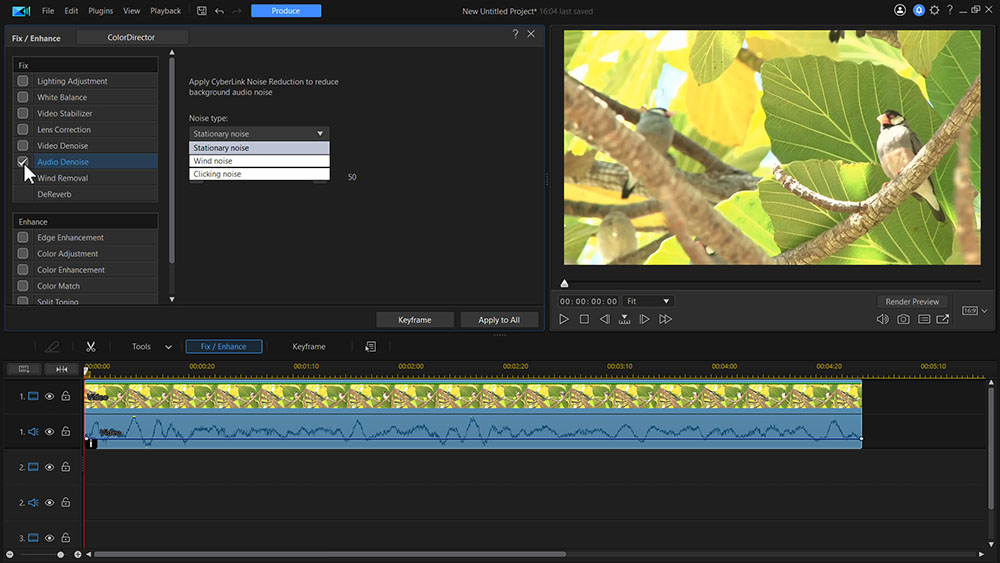Enable the Video Stabilizer checkbox
The width and height of the screenshot is (1000, 563).
point(23,114)
